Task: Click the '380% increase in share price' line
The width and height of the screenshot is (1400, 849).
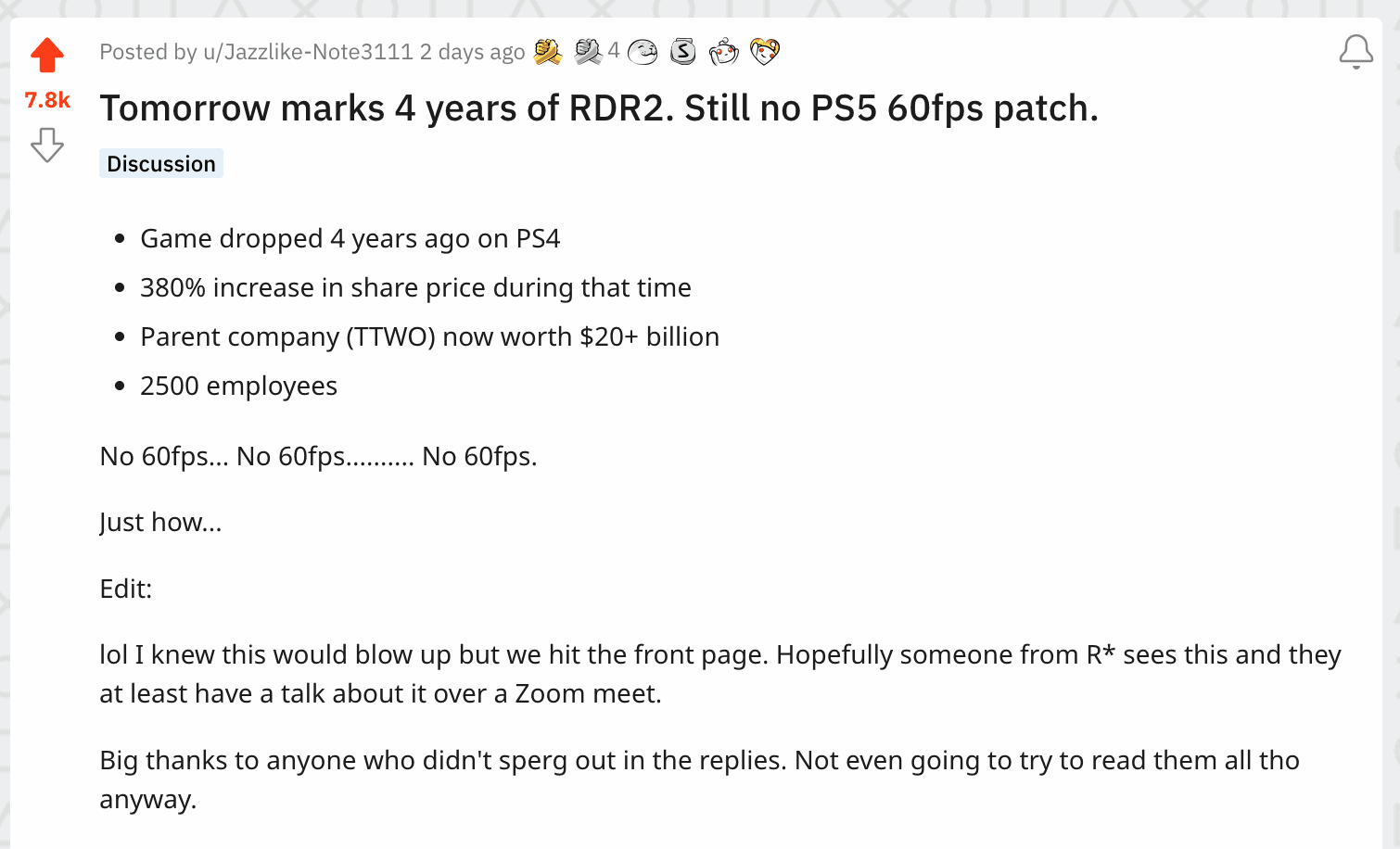Action: [415, 288]
